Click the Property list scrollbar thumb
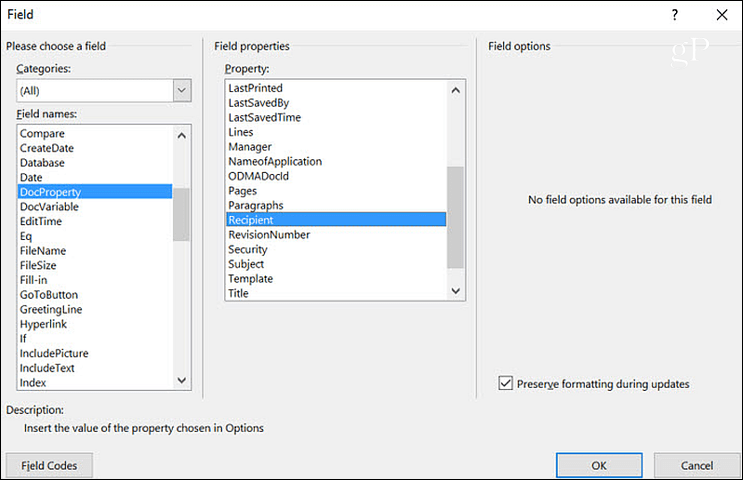 pyautogui.click(x=455, y=217)
